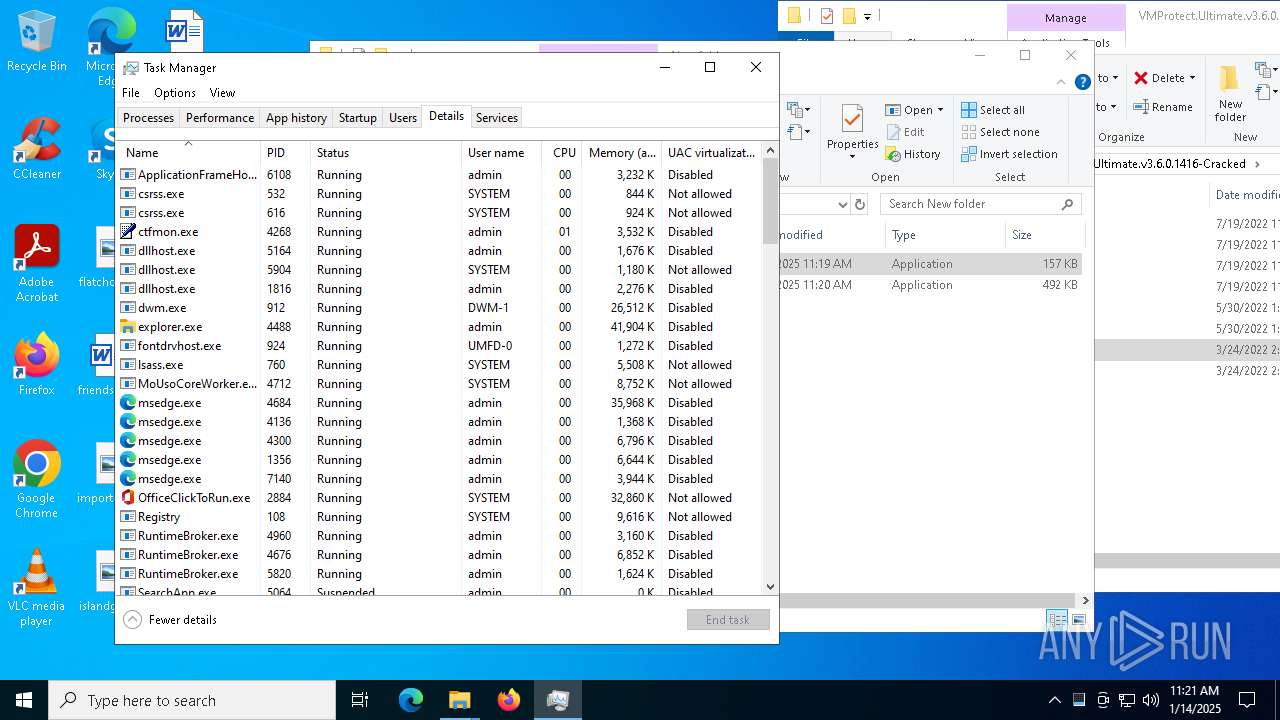Open Recycle Bin desktop icon
This screenshot has width=1280, height=720.
point(36,42)
